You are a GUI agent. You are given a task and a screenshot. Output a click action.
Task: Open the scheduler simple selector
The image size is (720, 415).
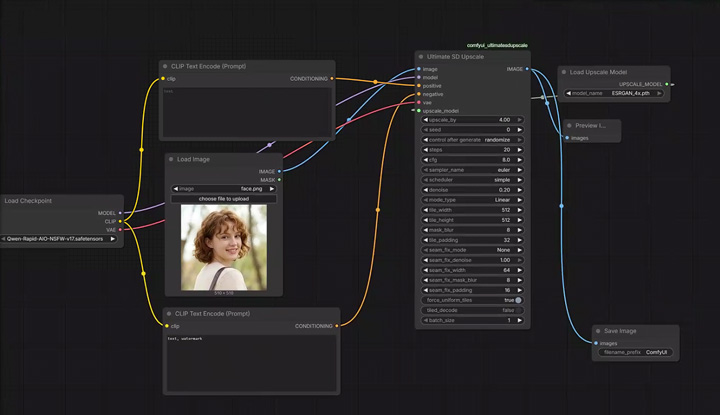472,180
